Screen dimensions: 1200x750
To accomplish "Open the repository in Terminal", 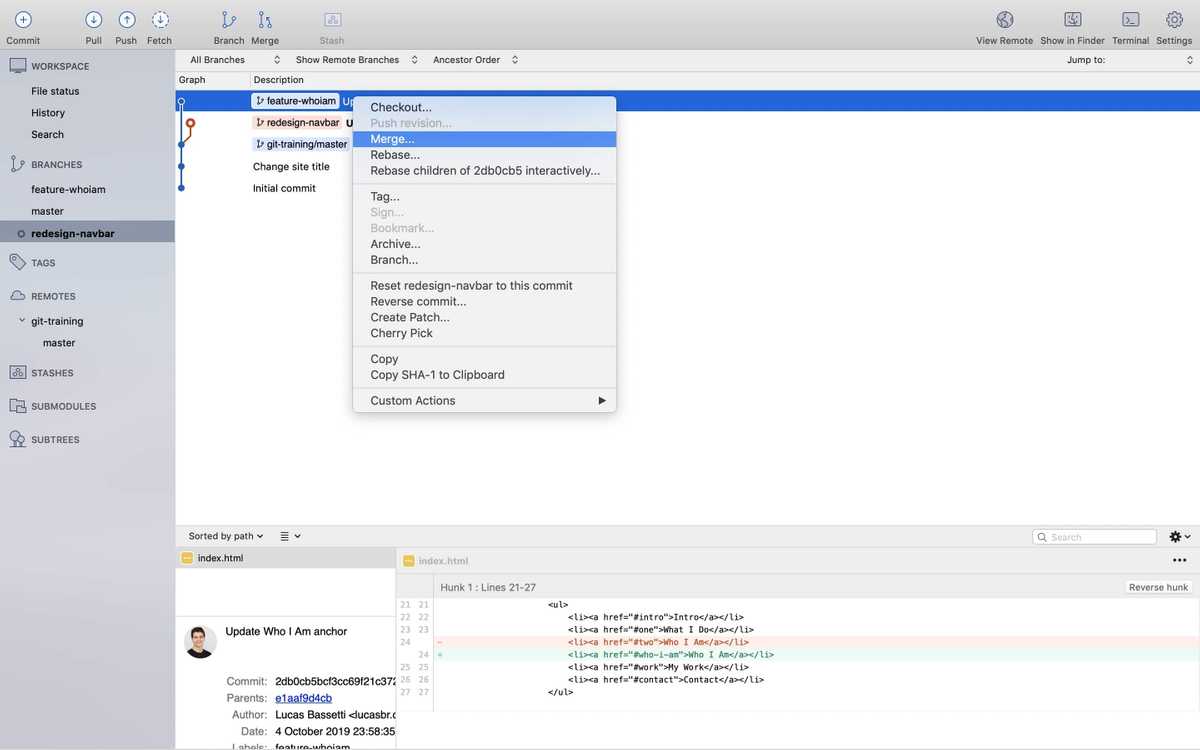I will (1130, 20).
